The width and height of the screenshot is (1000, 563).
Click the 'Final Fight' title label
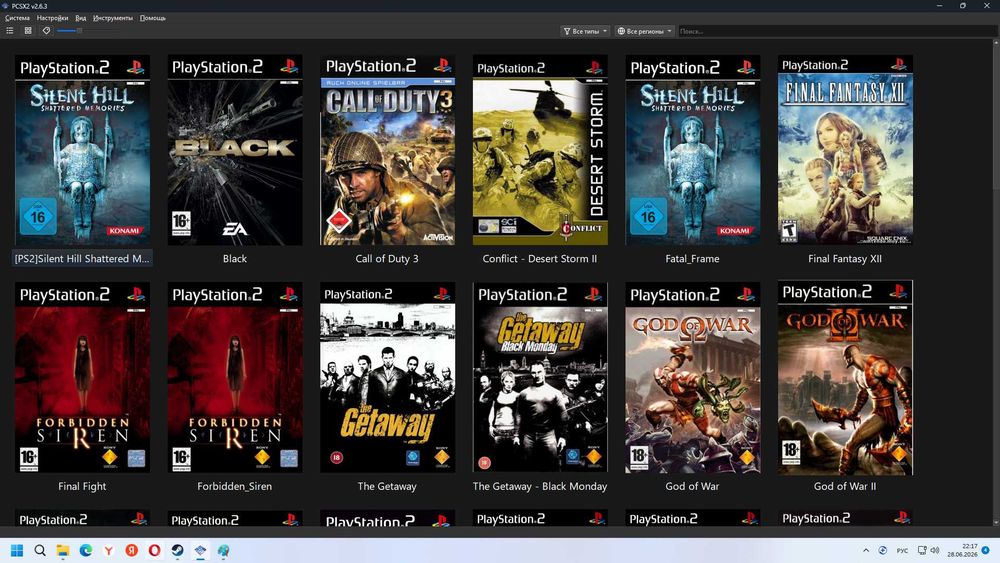click(82, 486)
